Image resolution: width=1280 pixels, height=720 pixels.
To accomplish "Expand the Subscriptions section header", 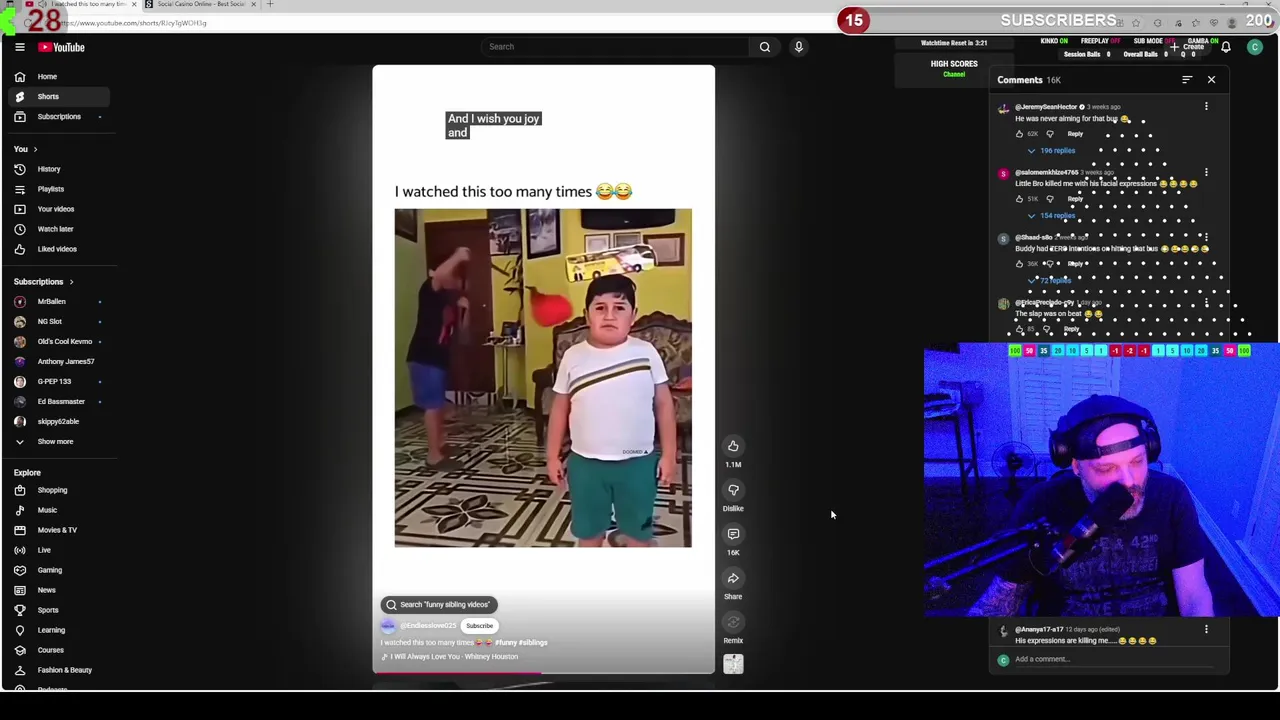I will pos(43,282).
